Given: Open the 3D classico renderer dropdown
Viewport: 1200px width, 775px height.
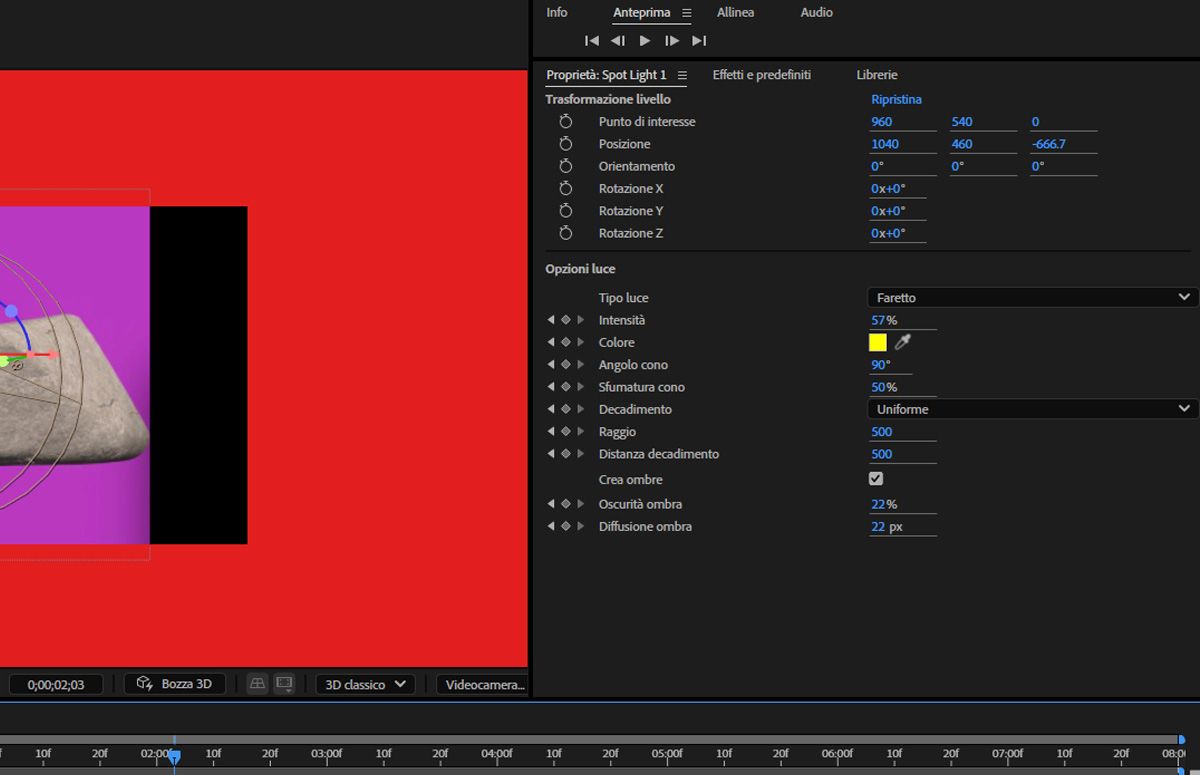Looking at the screenshot, I should click(x=365, y=684).
